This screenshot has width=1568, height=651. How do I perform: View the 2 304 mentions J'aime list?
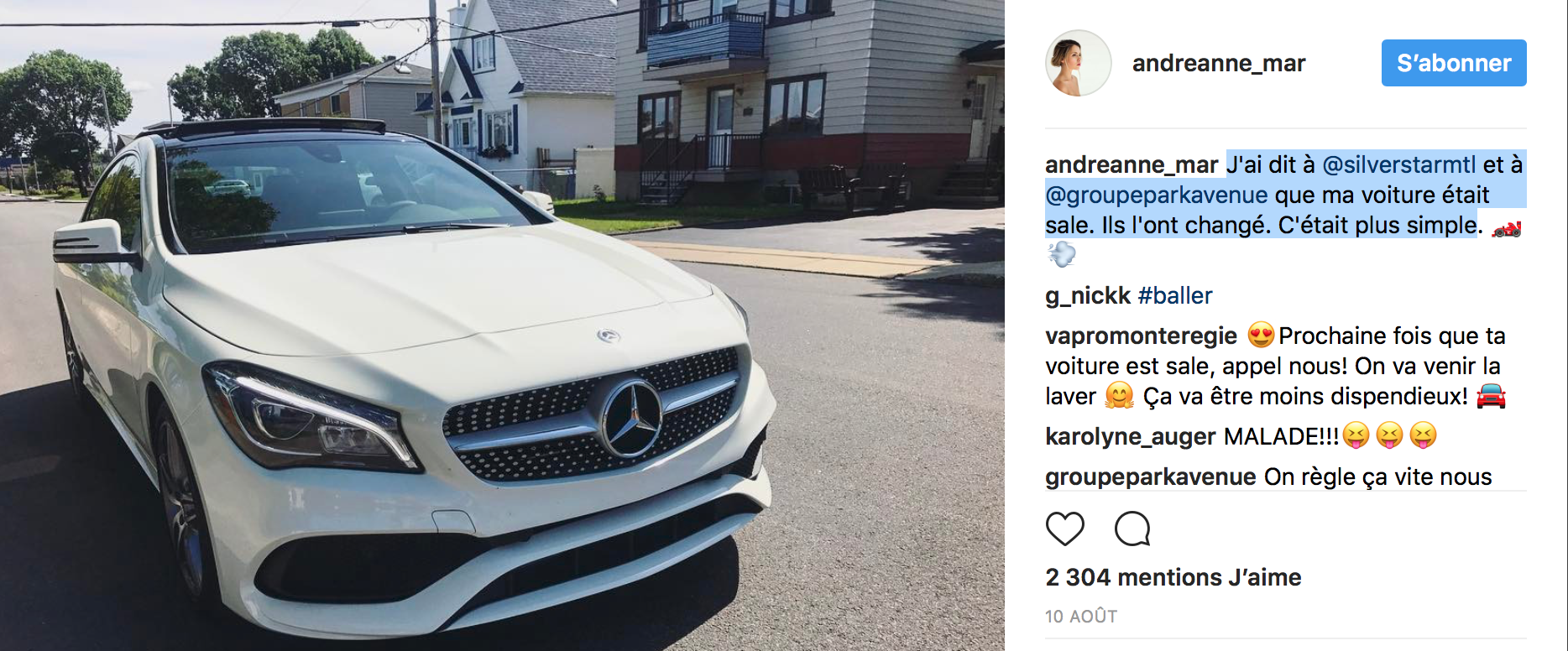click(x=1173, y=577)
